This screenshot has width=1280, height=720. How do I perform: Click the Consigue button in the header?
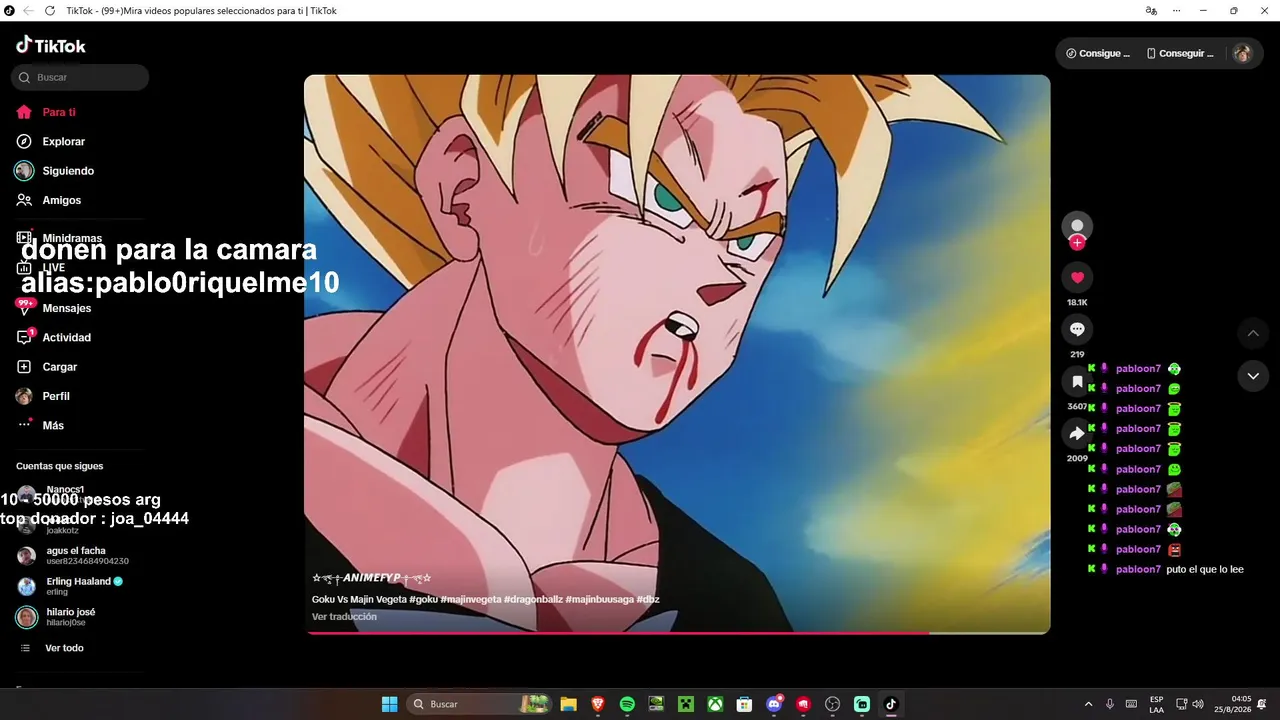[1098, 53]
